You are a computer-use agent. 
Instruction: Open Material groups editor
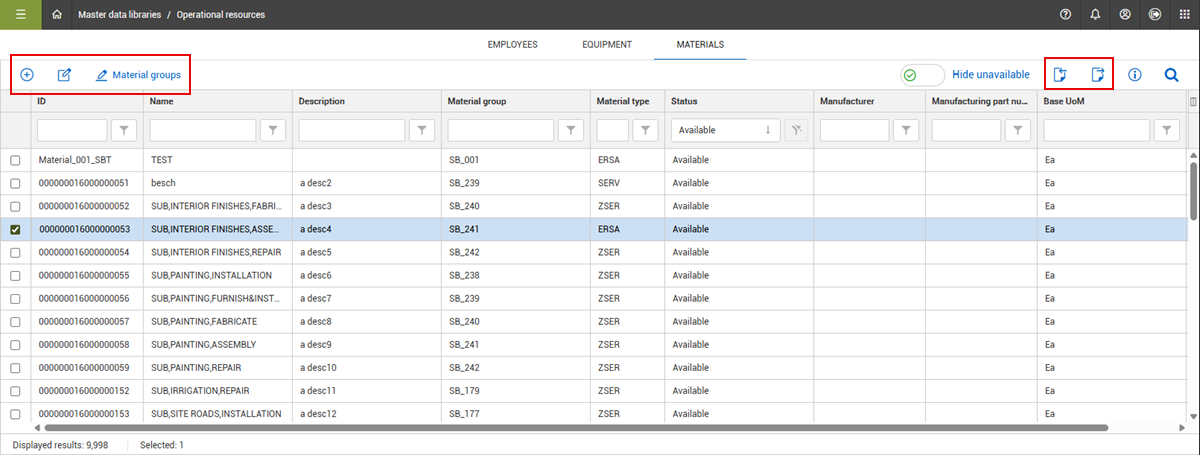(x=140, y=75)
